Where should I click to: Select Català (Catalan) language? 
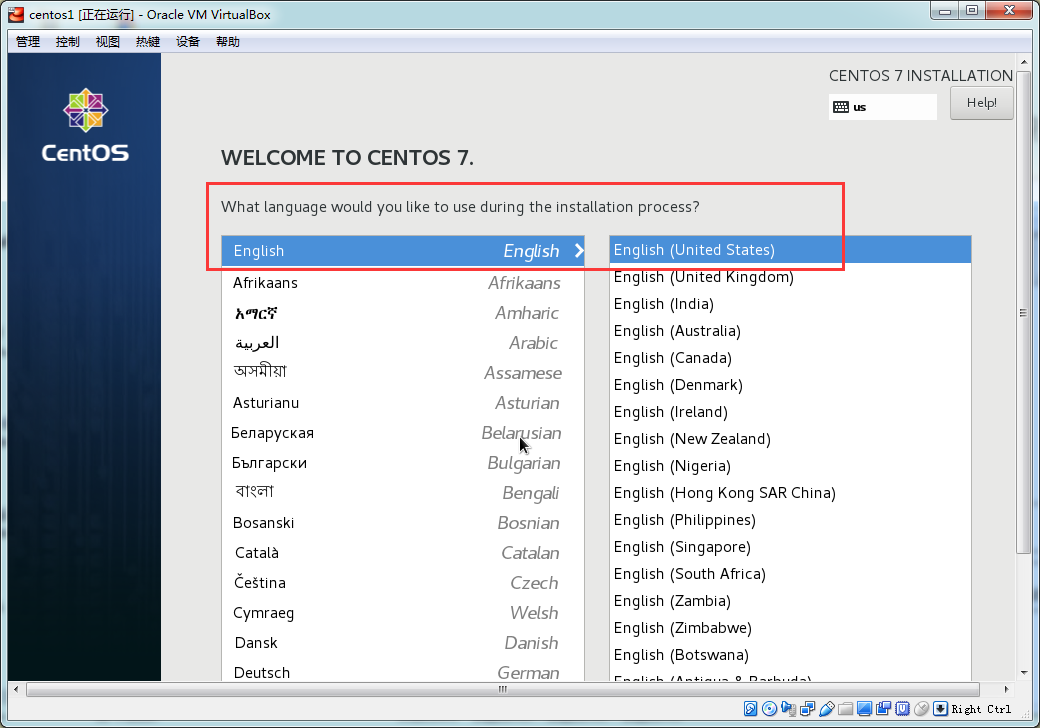(x=403, y=553)
